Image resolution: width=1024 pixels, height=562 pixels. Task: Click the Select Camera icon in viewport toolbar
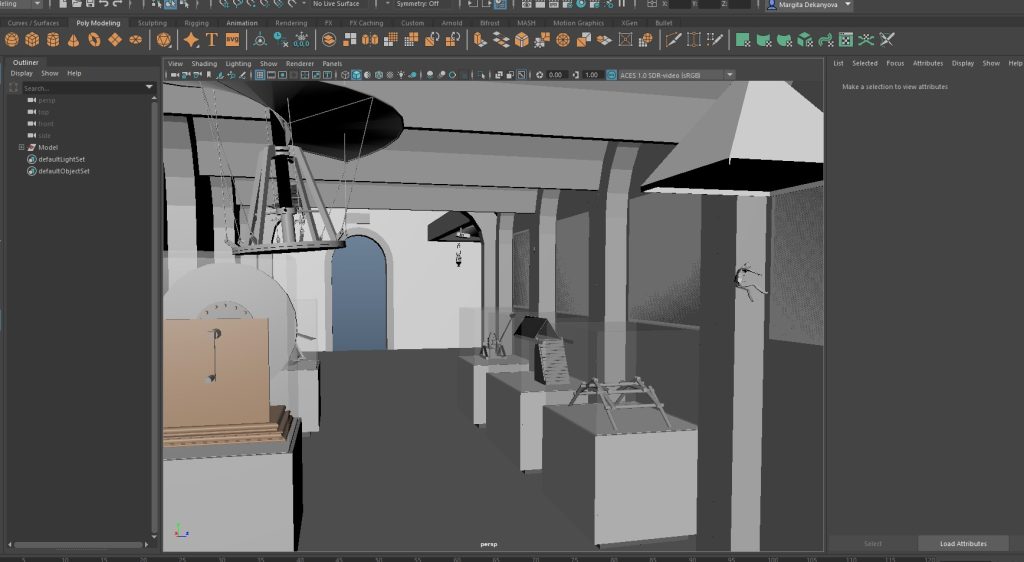point(174,75)
